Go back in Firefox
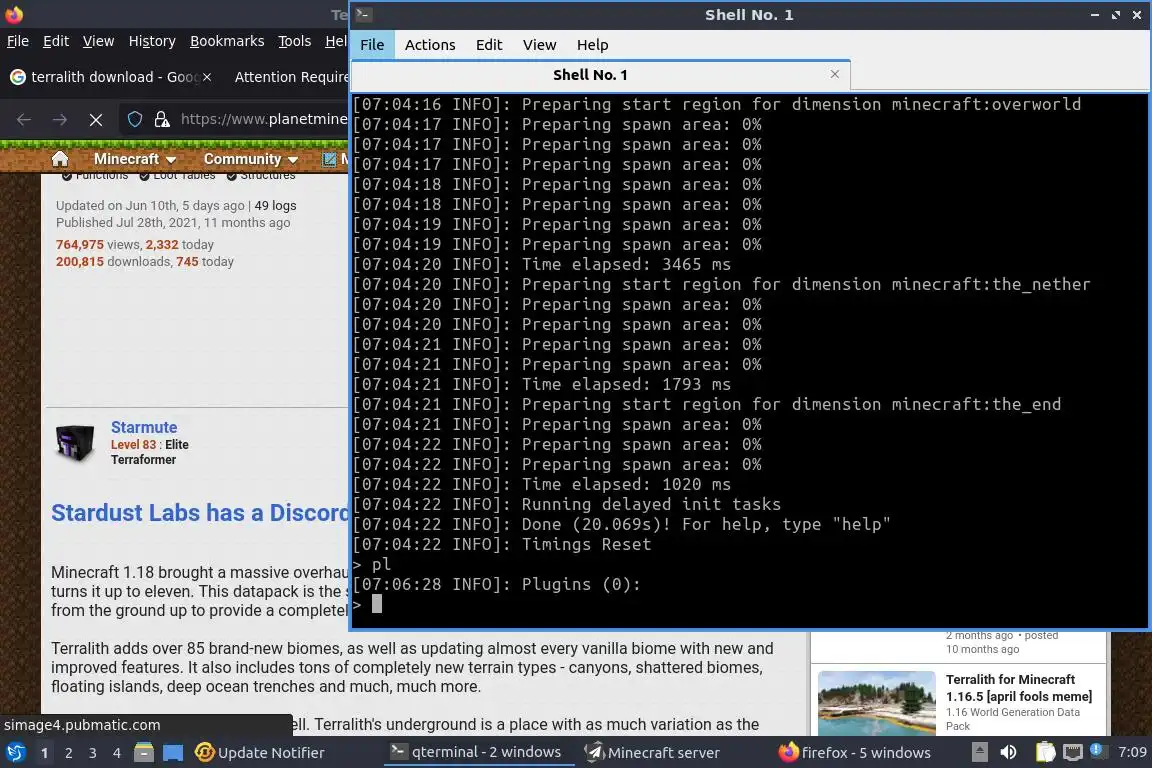Viewport: 1152px width, 768px height. tap(24, 119)
